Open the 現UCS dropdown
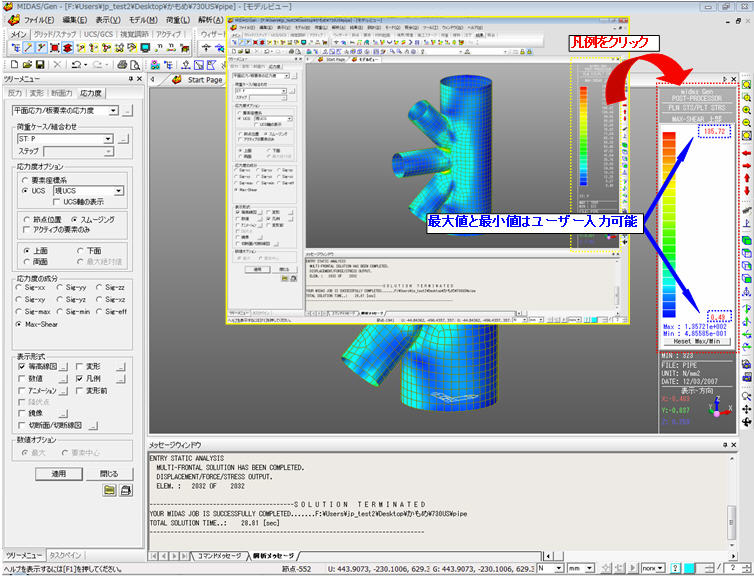 click(x=118, y=191)
